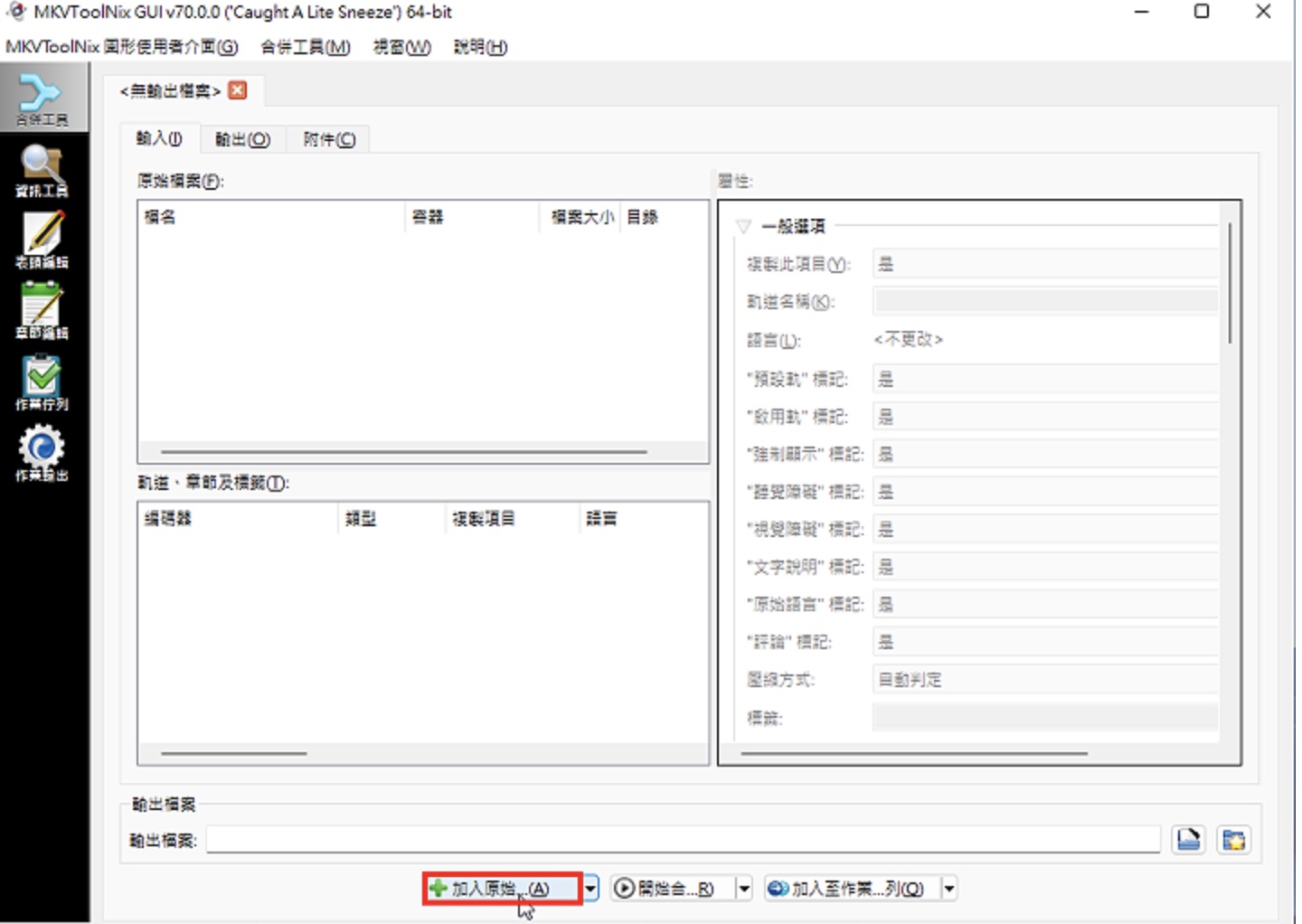Image resolution: width=1302 pixels, height=924 pixels.
Task: Click the tracks list horizontal scrollbar
Action: (234, 753)
